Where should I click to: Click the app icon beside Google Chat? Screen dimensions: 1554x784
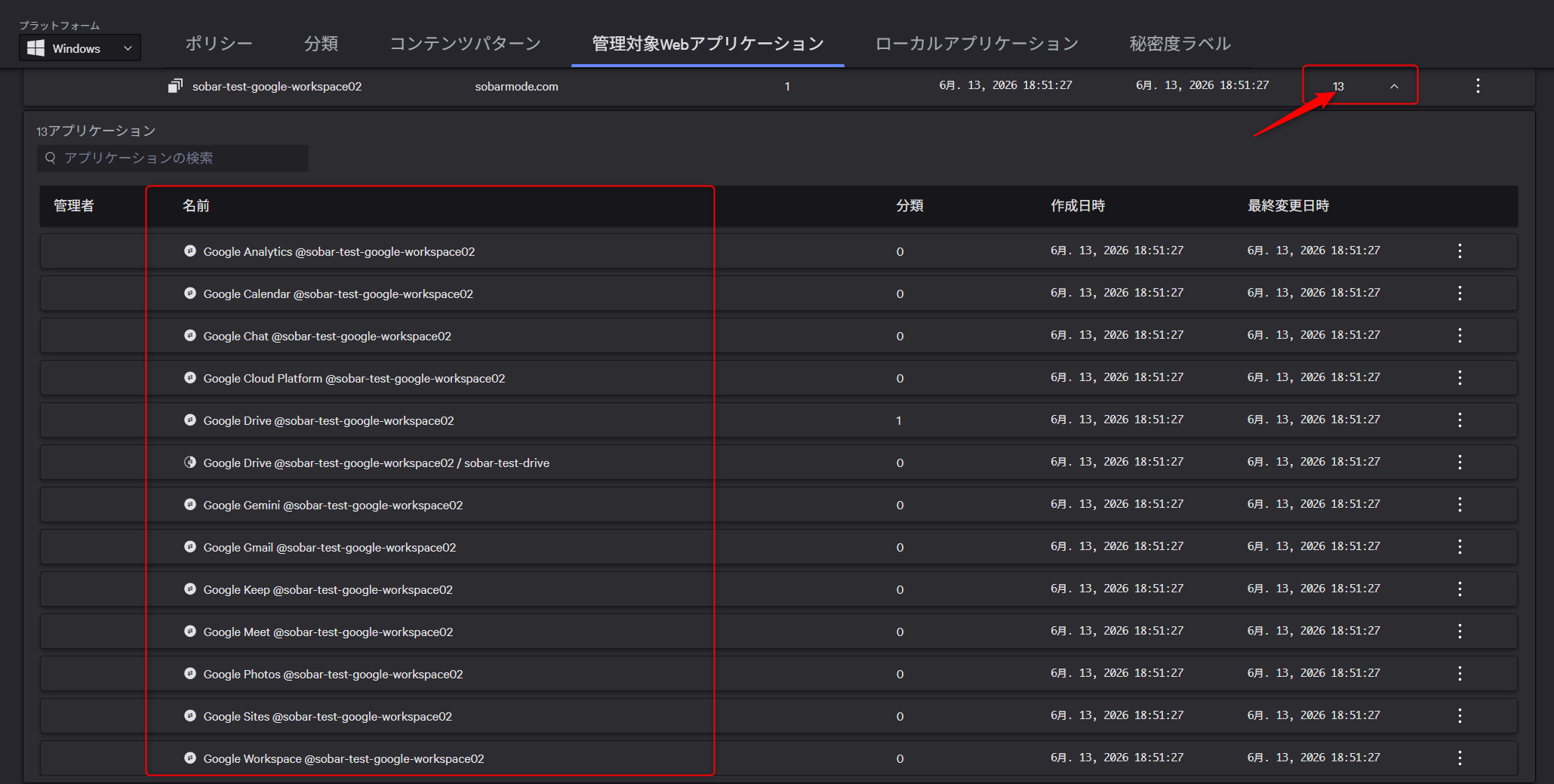tap(190, 335)
